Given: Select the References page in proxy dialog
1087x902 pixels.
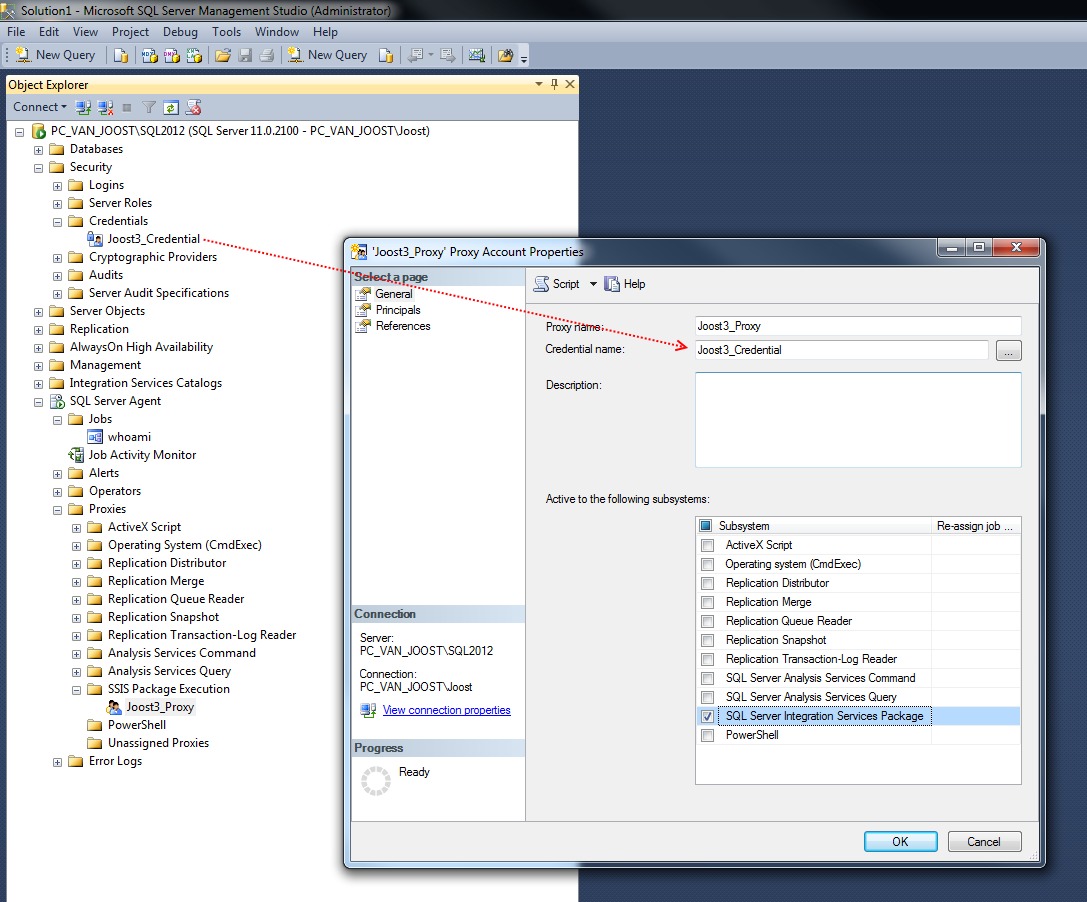Looking at the screenshot, I should click(403, 326).
